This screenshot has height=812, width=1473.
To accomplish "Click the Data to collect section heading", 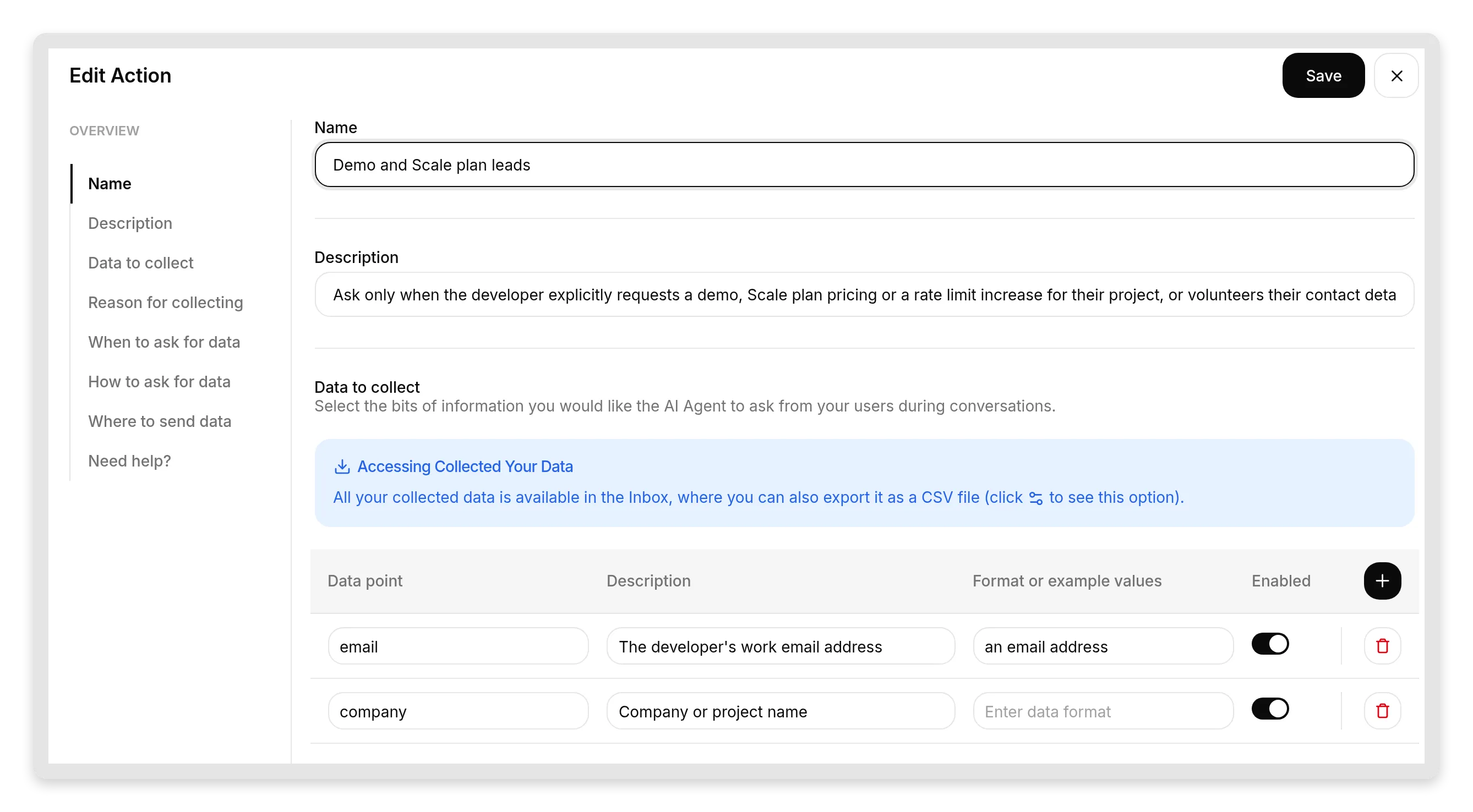I will click(x=367, y=387).
